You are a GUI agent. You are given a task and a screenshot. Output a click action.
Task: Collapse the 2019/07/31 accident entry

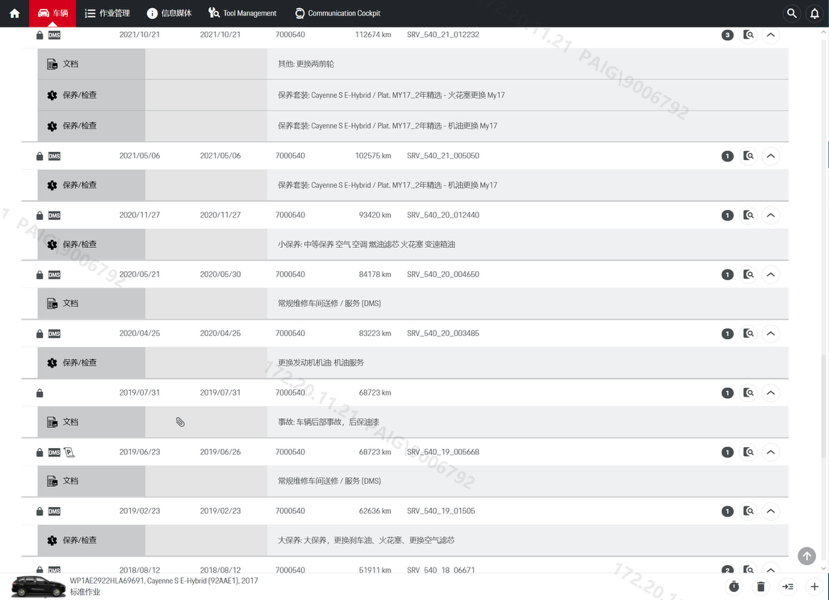click(x=771, y=393)
